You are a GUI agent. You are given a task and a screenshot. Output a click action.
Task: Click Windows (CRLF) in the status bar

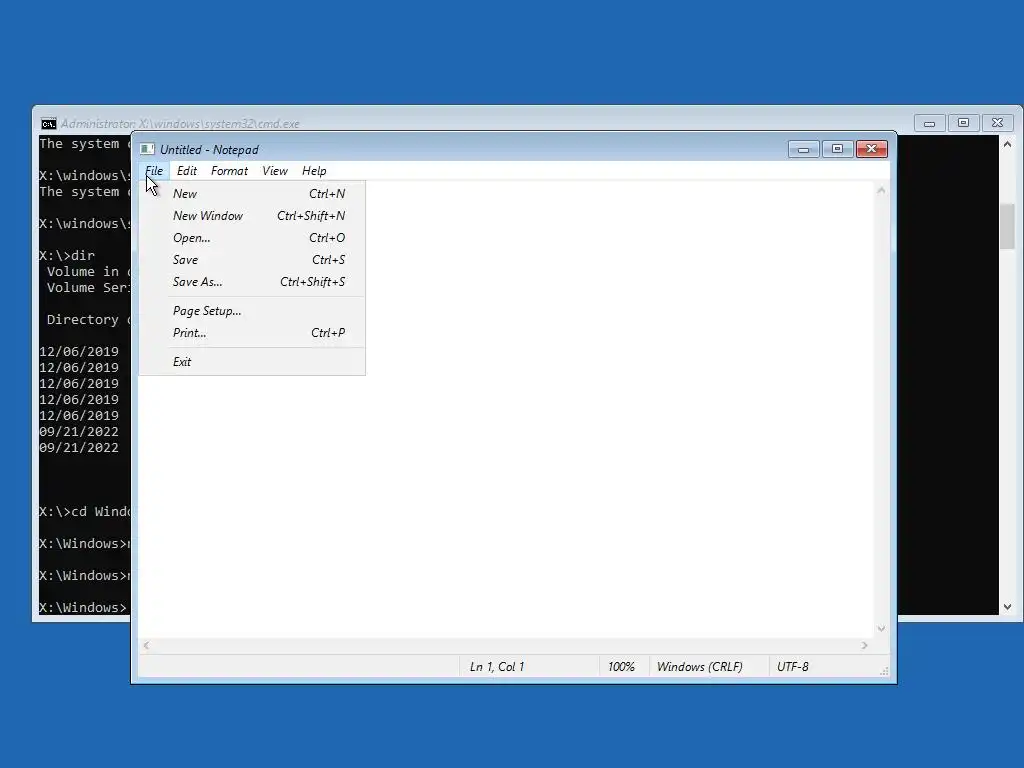(x=699, y=667)
